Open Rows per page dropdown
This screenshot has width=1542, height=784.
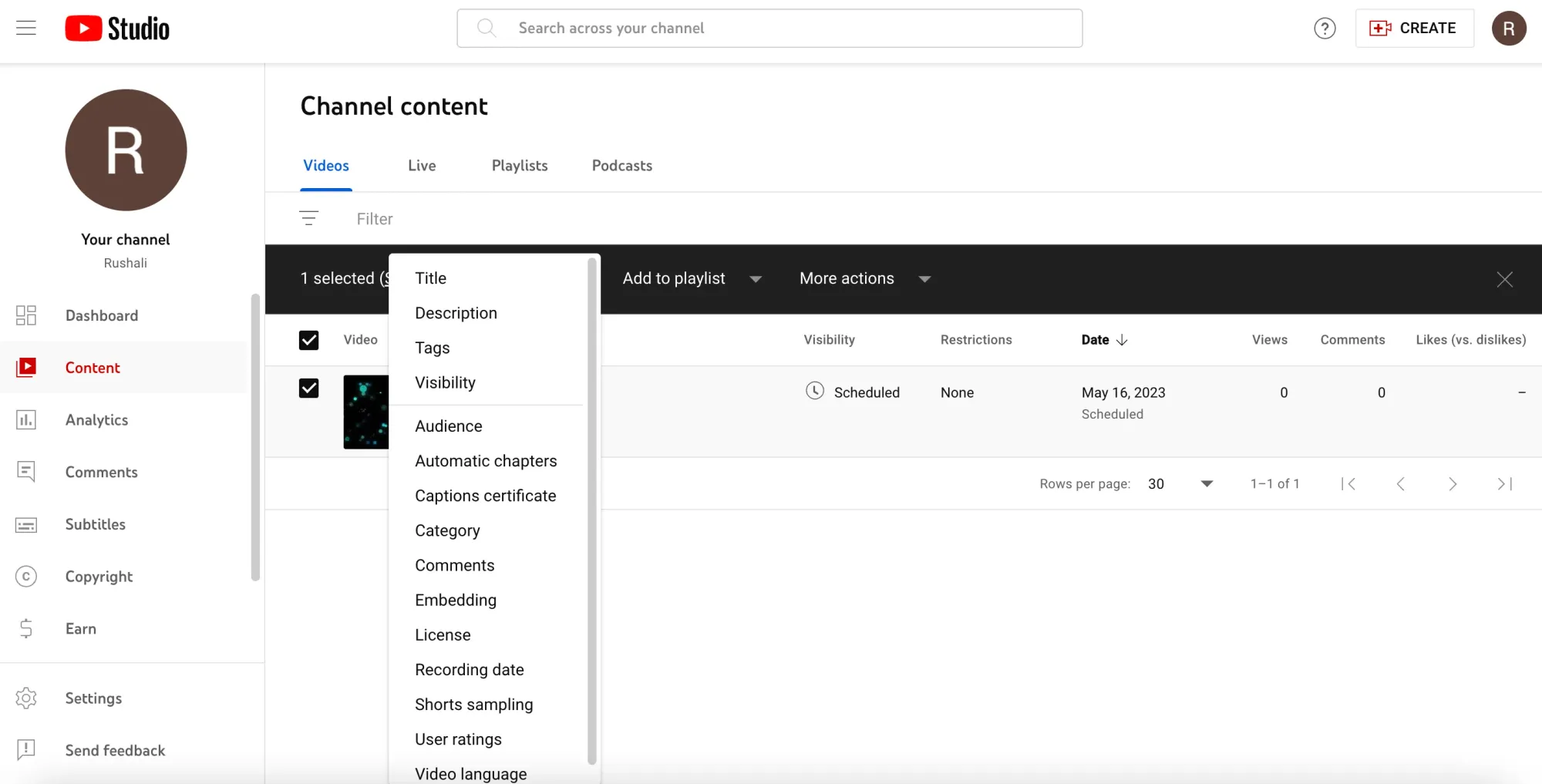click(1180, 484)
